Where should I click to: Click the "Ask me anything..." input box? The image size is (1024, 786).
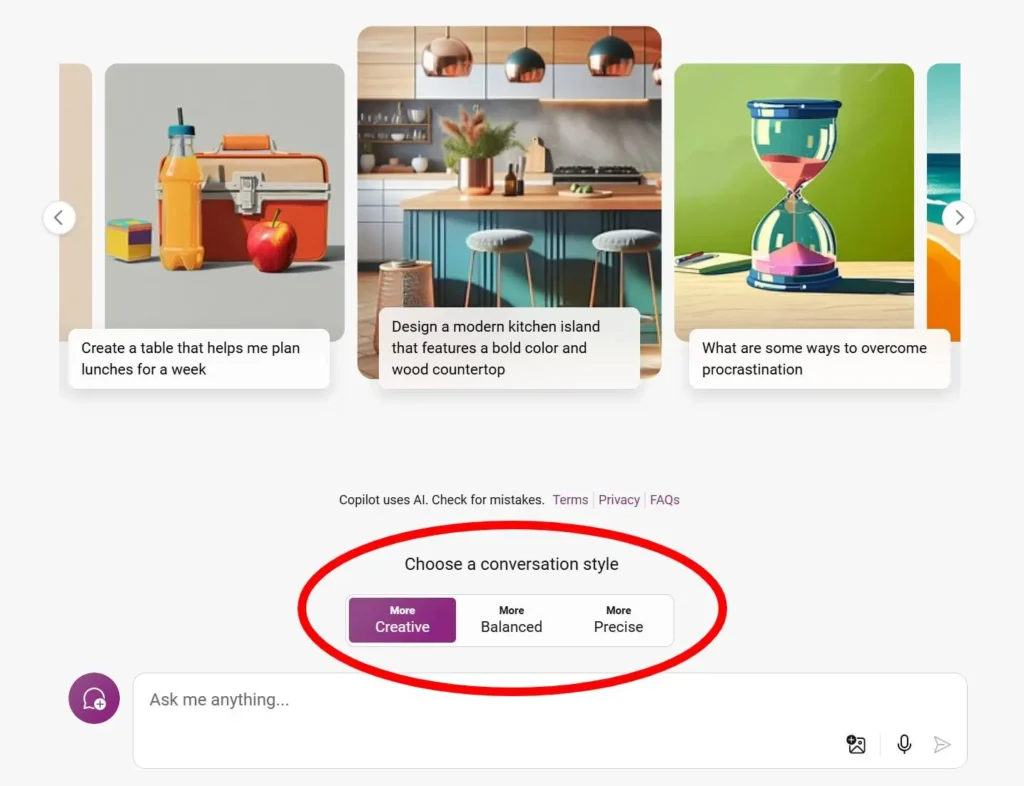(x=480, y=701)
